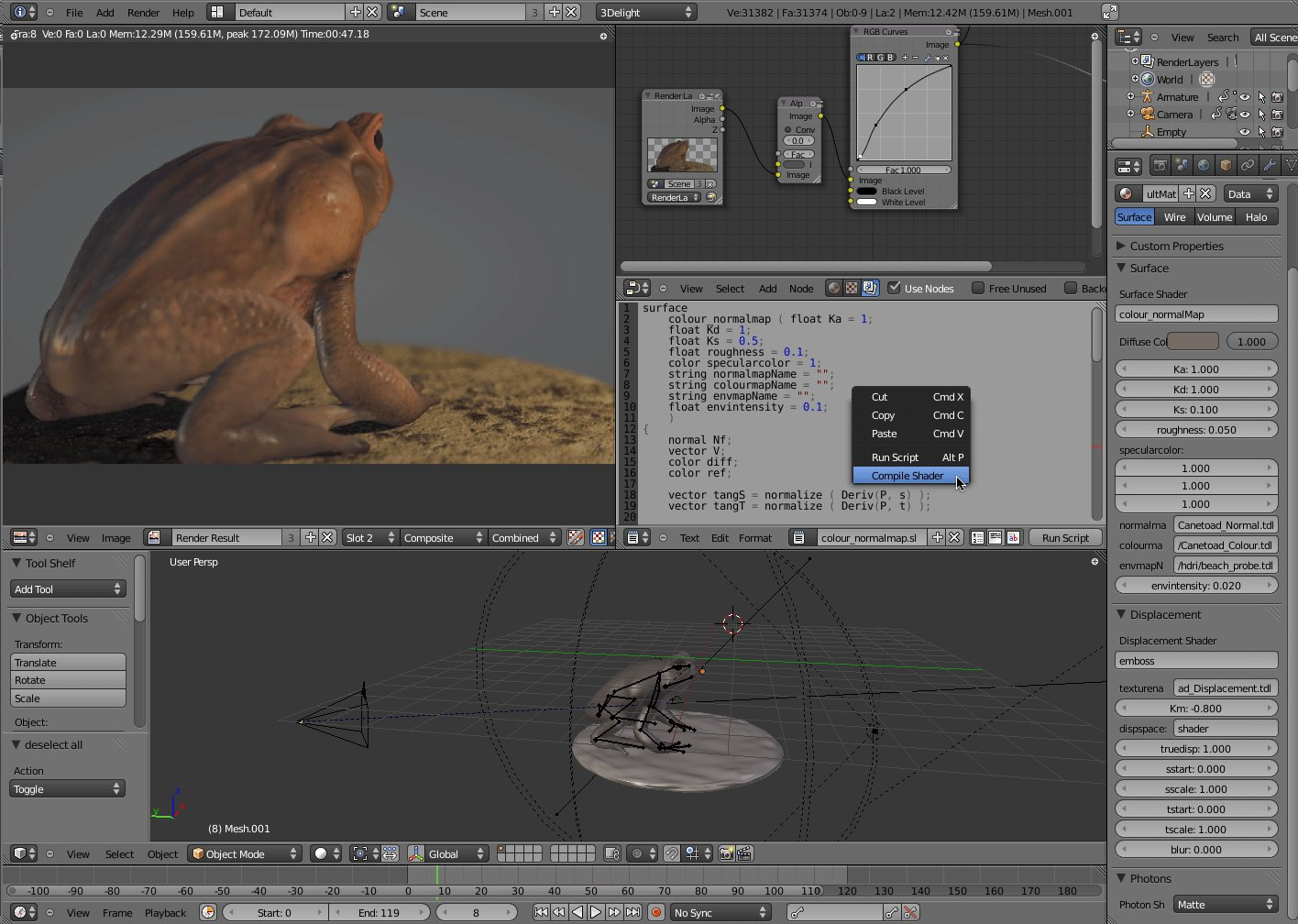Open the 3Delight render engine dropdown
Viewport: 1298px width, 924px height.
click(645, 12)
